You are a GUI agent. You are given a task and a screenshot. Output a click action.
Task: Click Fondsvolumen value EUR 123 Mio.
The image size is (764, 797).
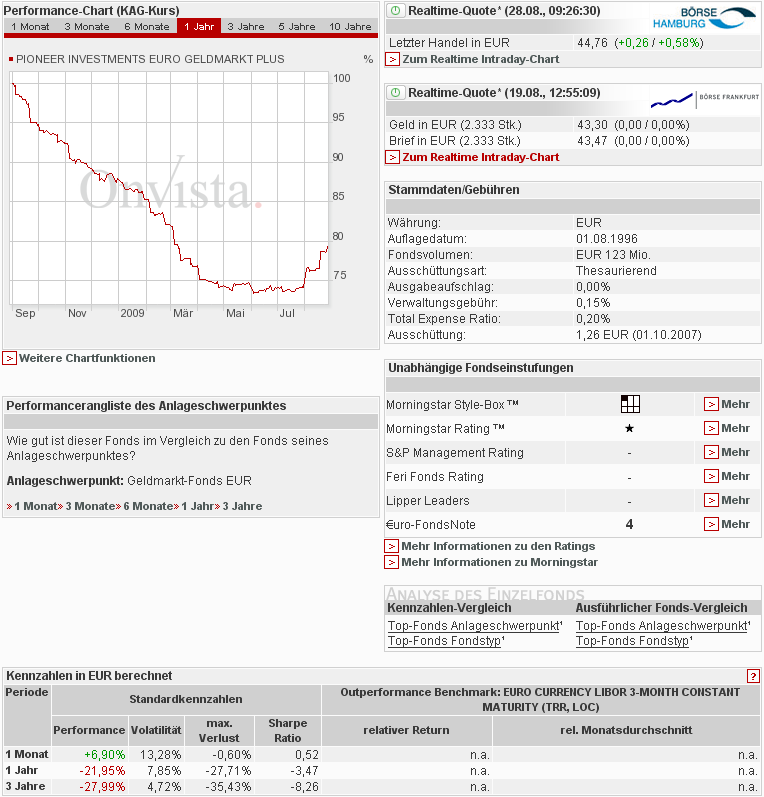pyautogui.click(x=613, y=255)
